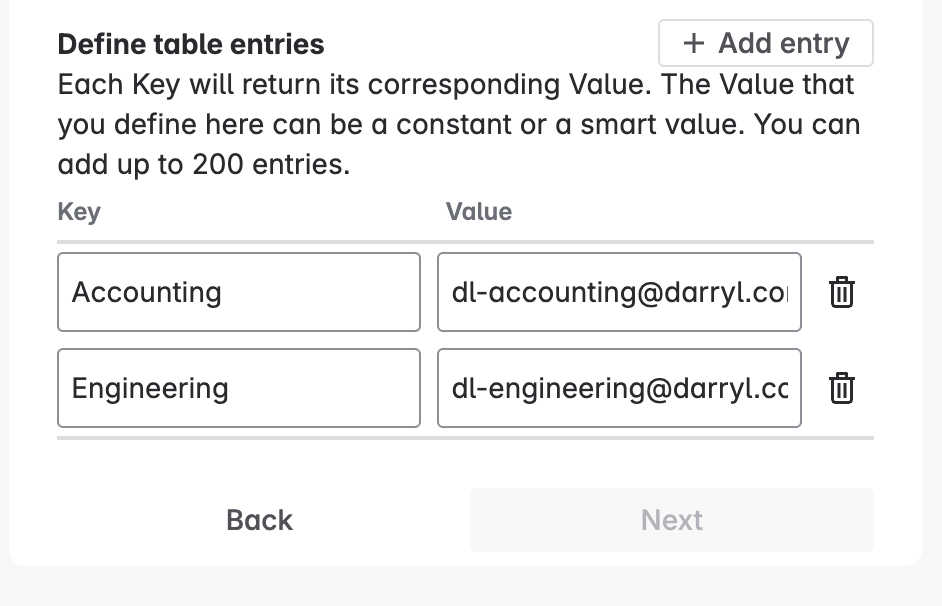Click the plus icon beside Add entry
Screen dimensions: 942x606
[693, 43]
